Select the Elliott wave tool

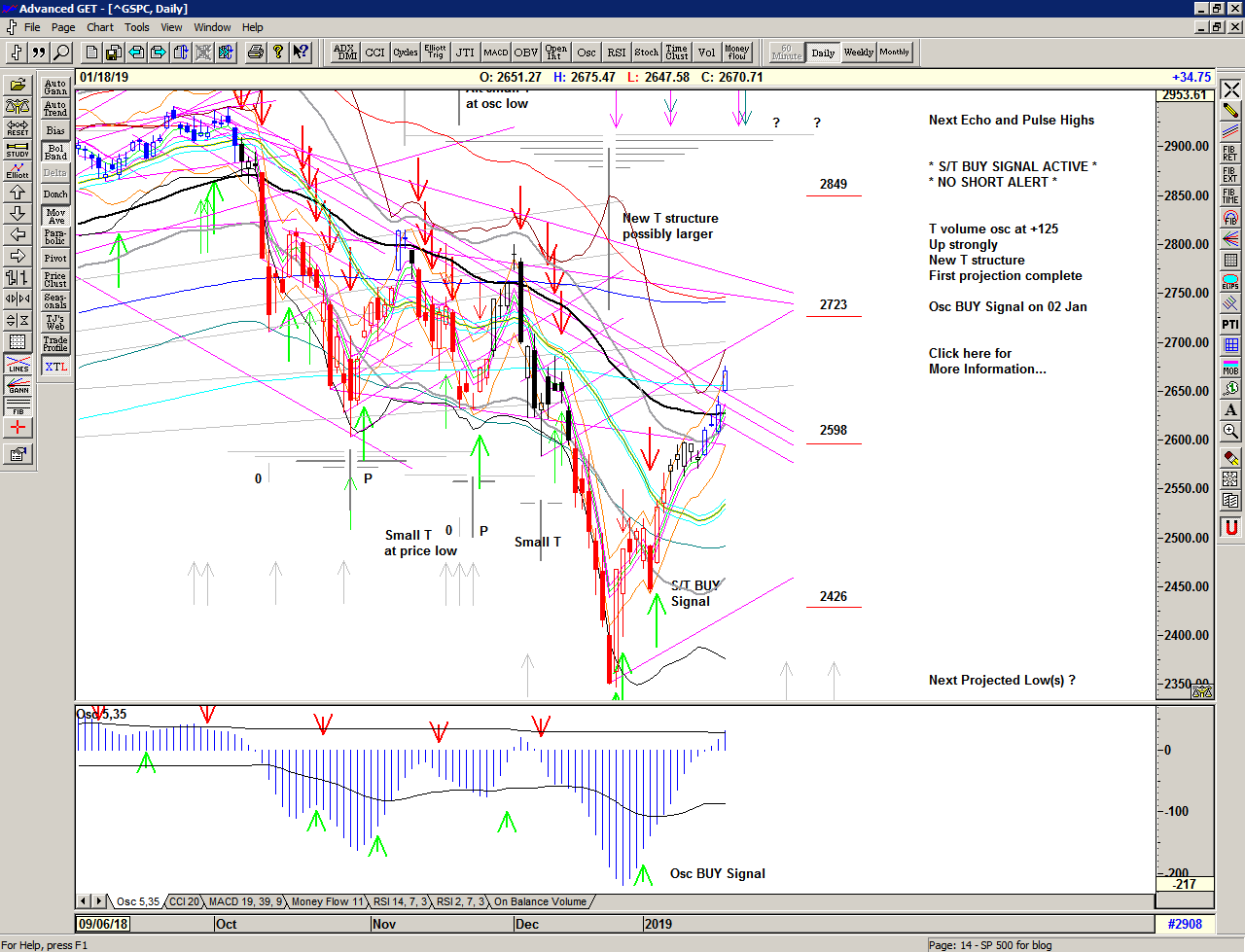tap(18, 170)
